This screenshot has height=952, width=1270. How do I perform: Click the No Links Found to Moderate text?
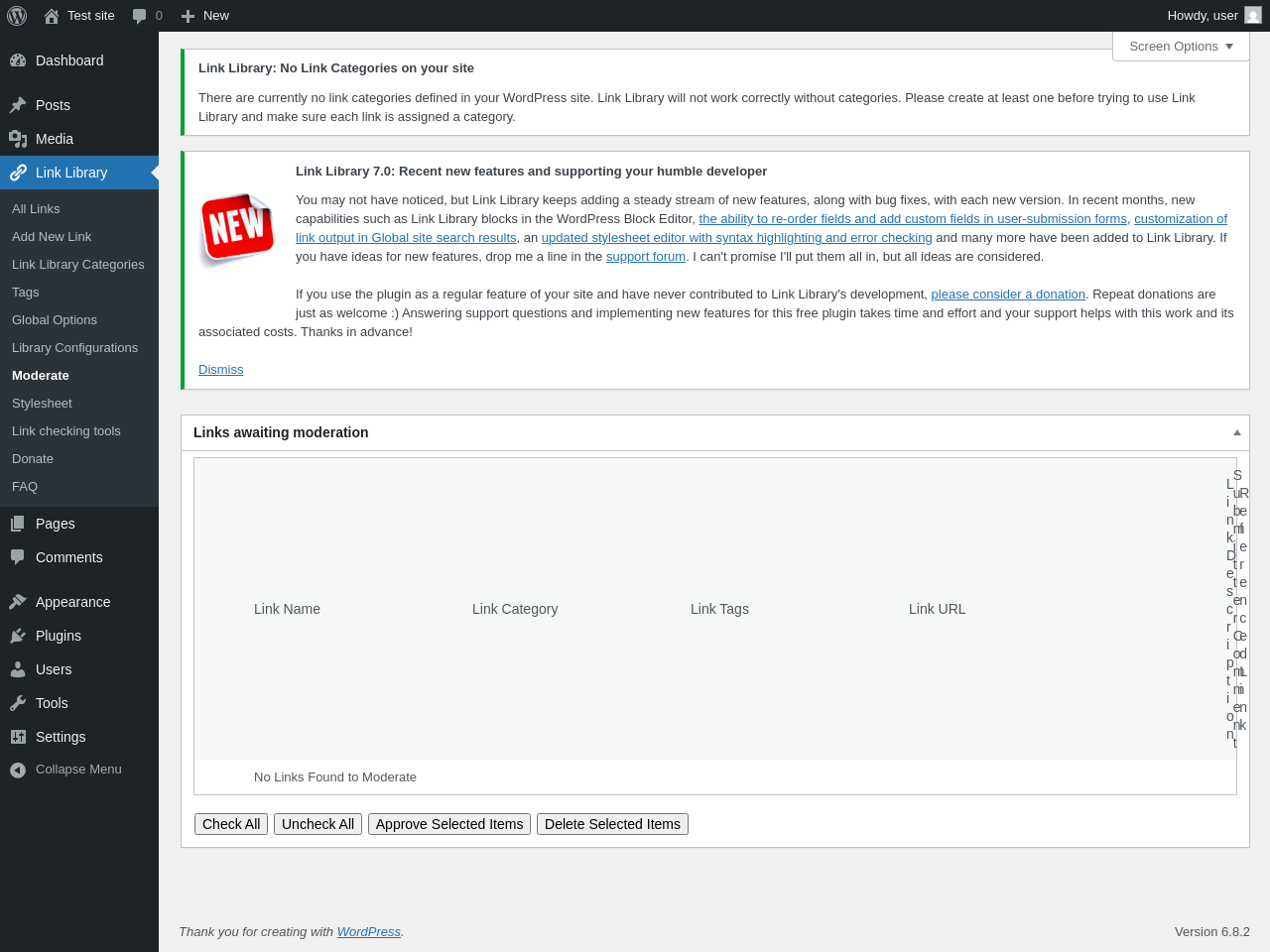(x=335, y=777)
